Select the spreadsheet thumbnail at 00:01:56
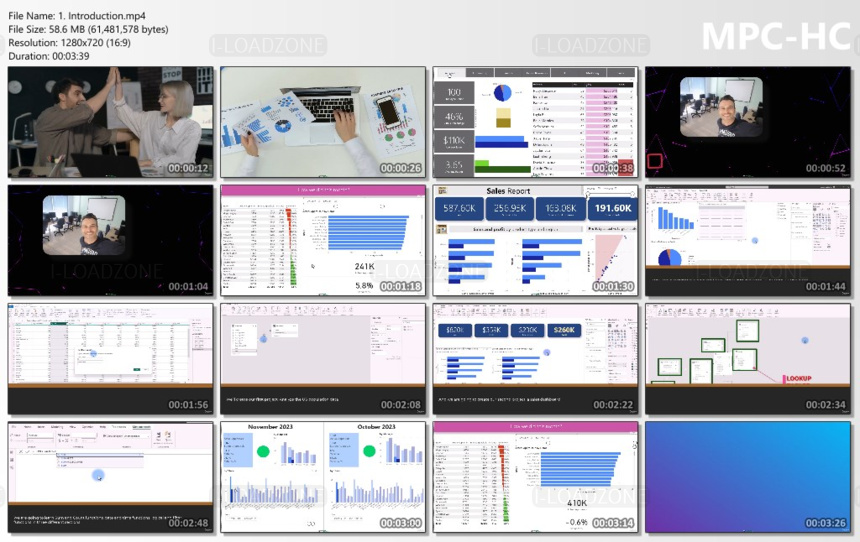The image size is (860, 542). (111, 359)
